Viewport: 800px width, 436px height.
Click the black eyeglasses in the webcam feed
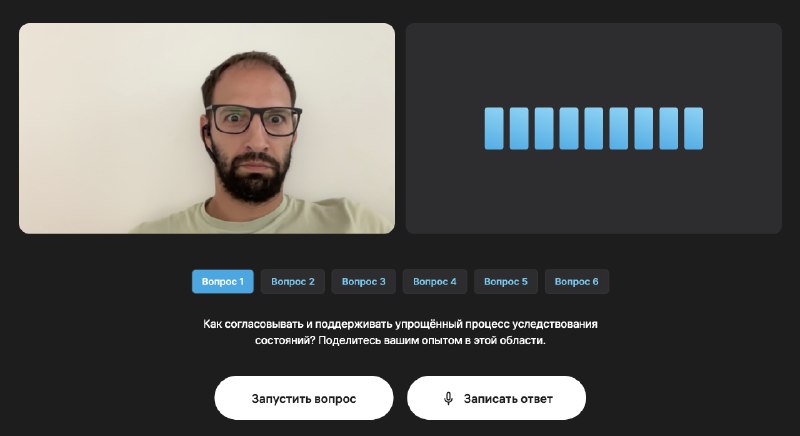[254, 120]
